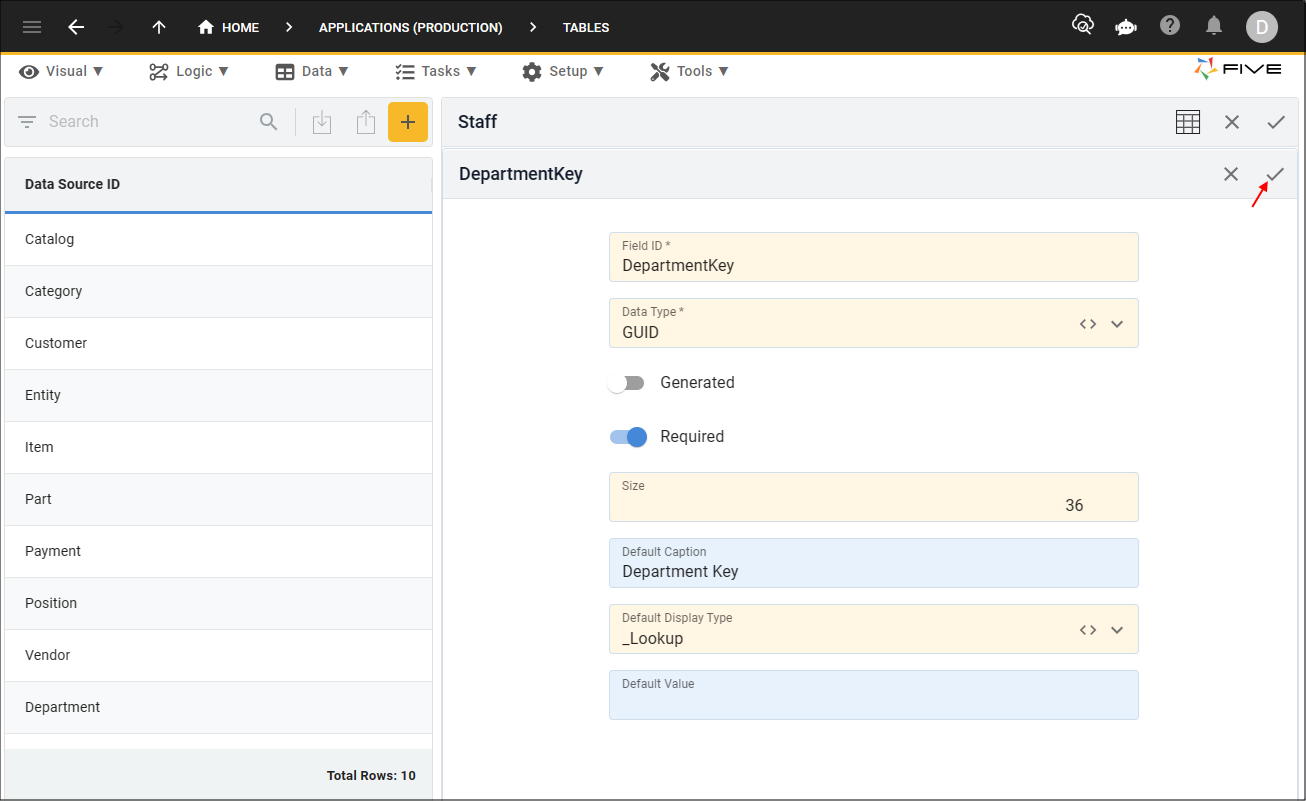Select the Customer table row
The width and height of the screenshot is (1306, 801).
coord(218,343)
